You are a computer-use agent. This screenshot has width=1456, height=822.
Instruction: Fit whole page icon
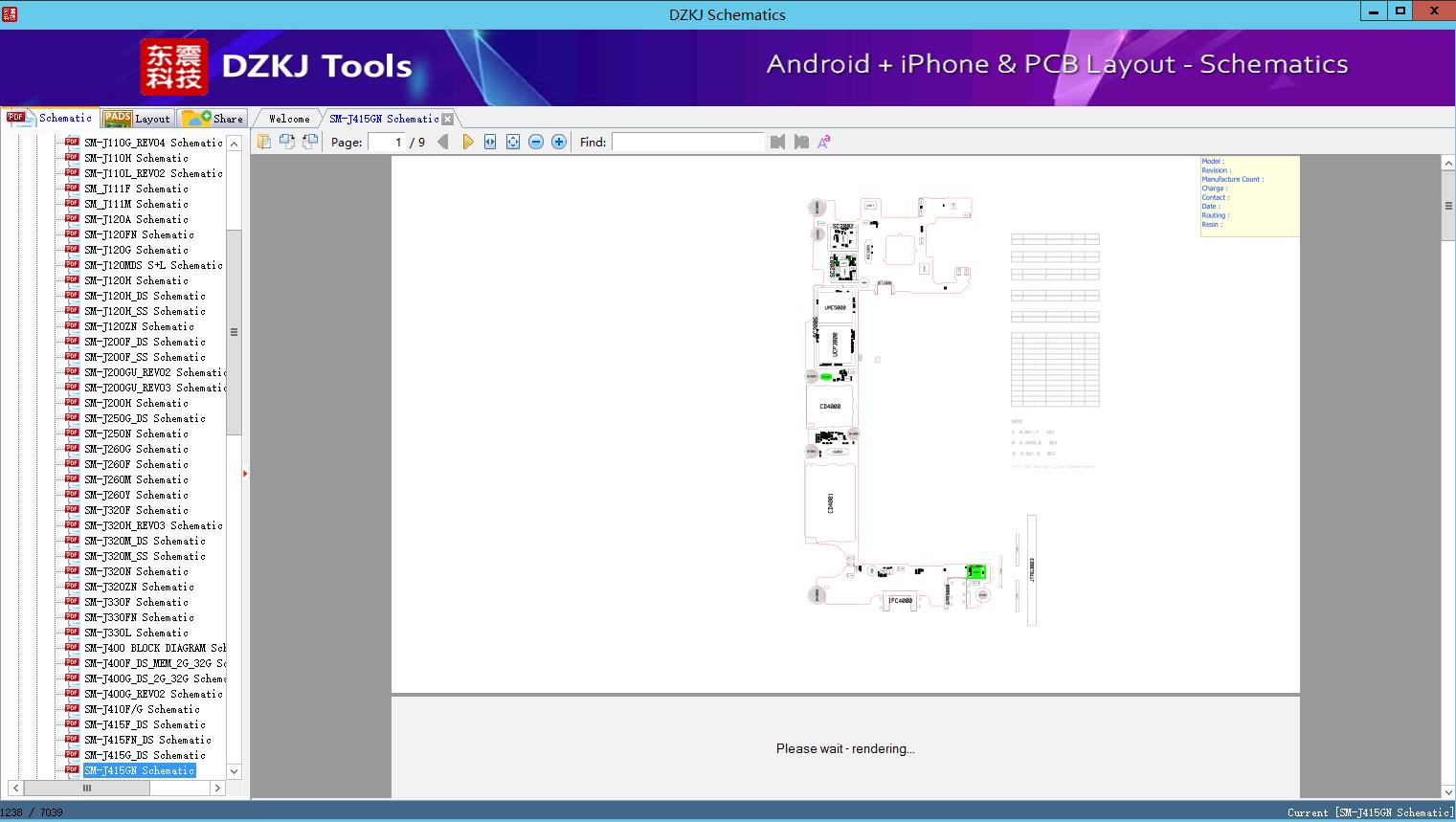point(513,142)
